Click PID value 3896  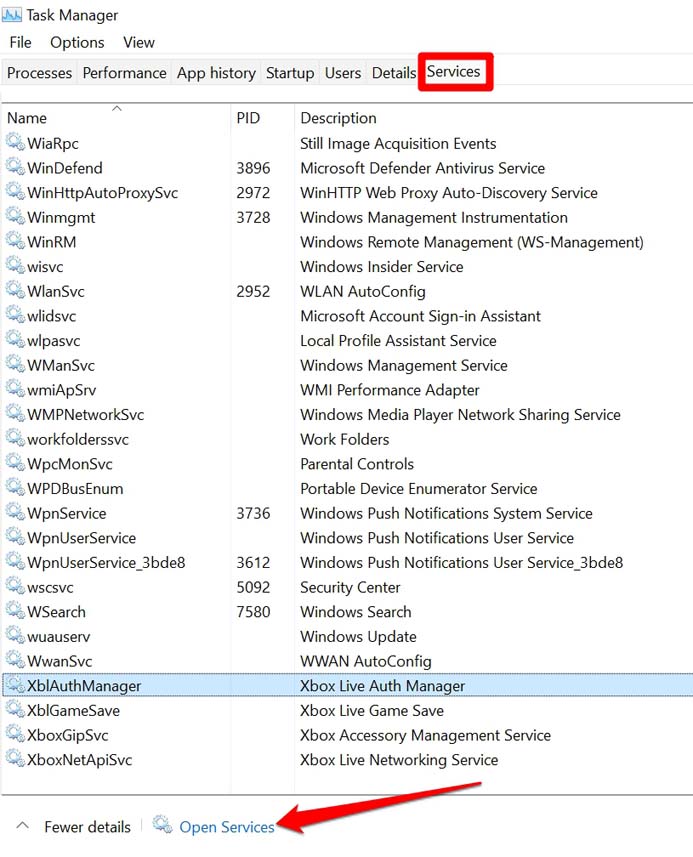253,168
